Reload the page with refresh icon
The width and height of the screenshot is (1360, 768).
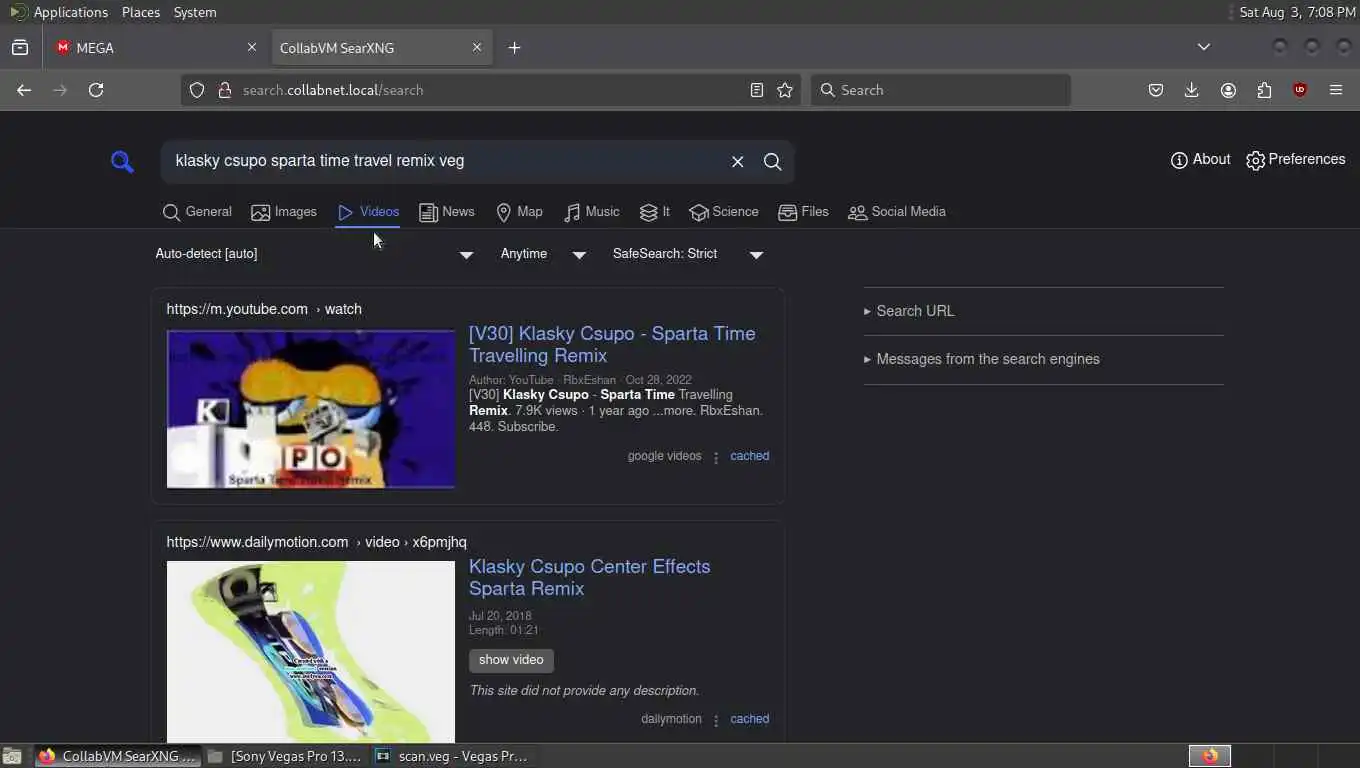point(96,90)
